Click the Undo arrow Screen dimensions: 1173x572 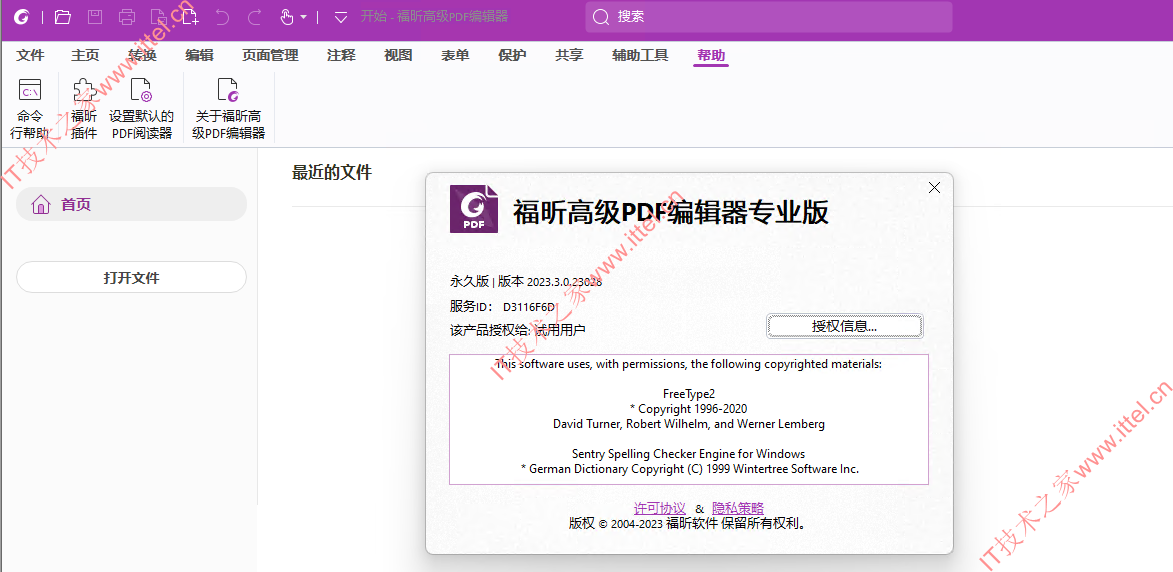222,16
